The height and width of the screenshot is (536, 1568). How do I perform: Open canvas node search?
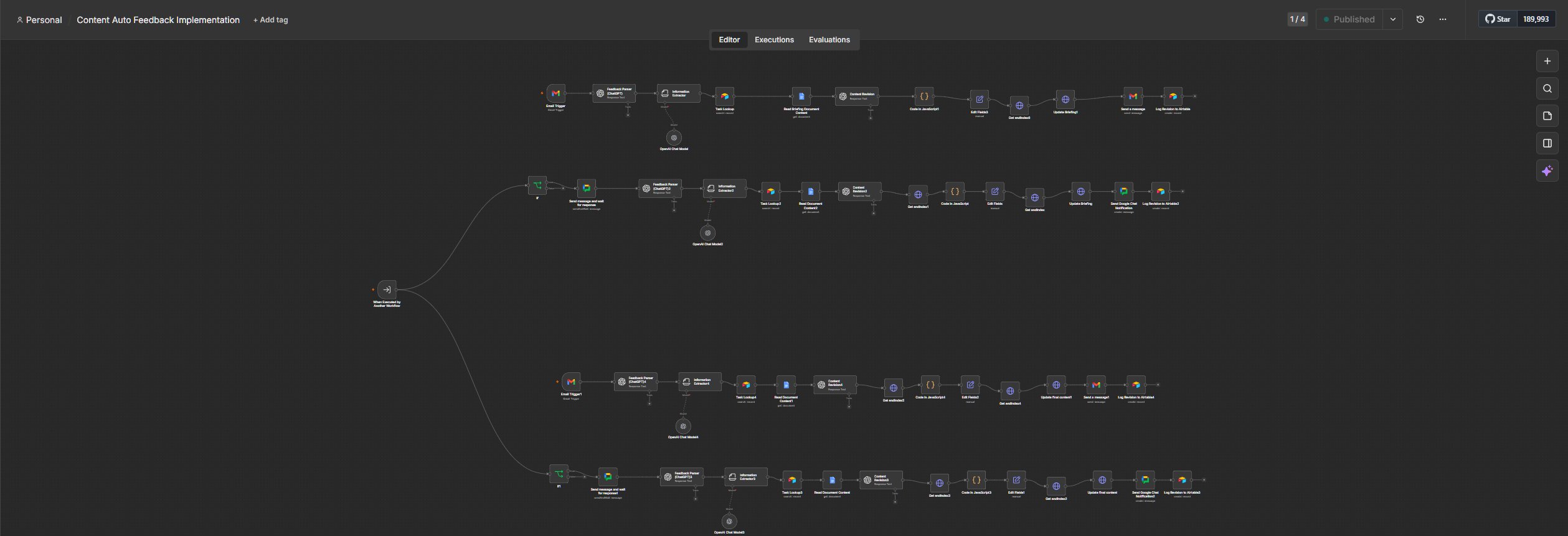pyautogui.click(x=1547, y=88)
